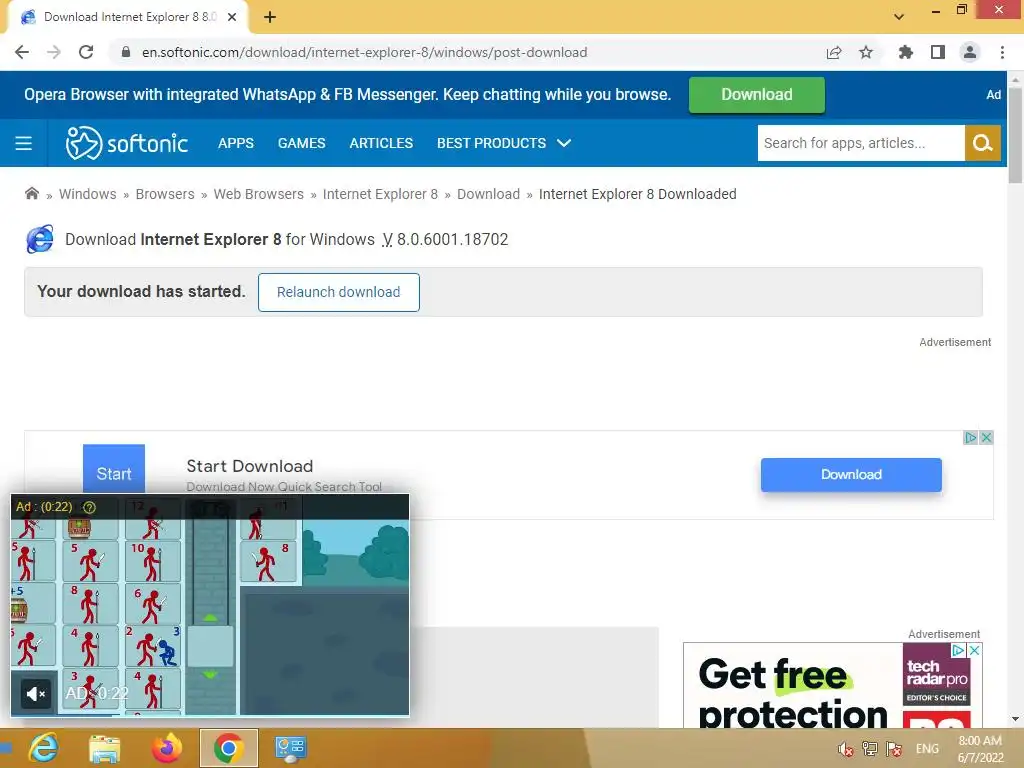Click the browser forward arrow
1024x768 pixels.
(x=54, y=52)
